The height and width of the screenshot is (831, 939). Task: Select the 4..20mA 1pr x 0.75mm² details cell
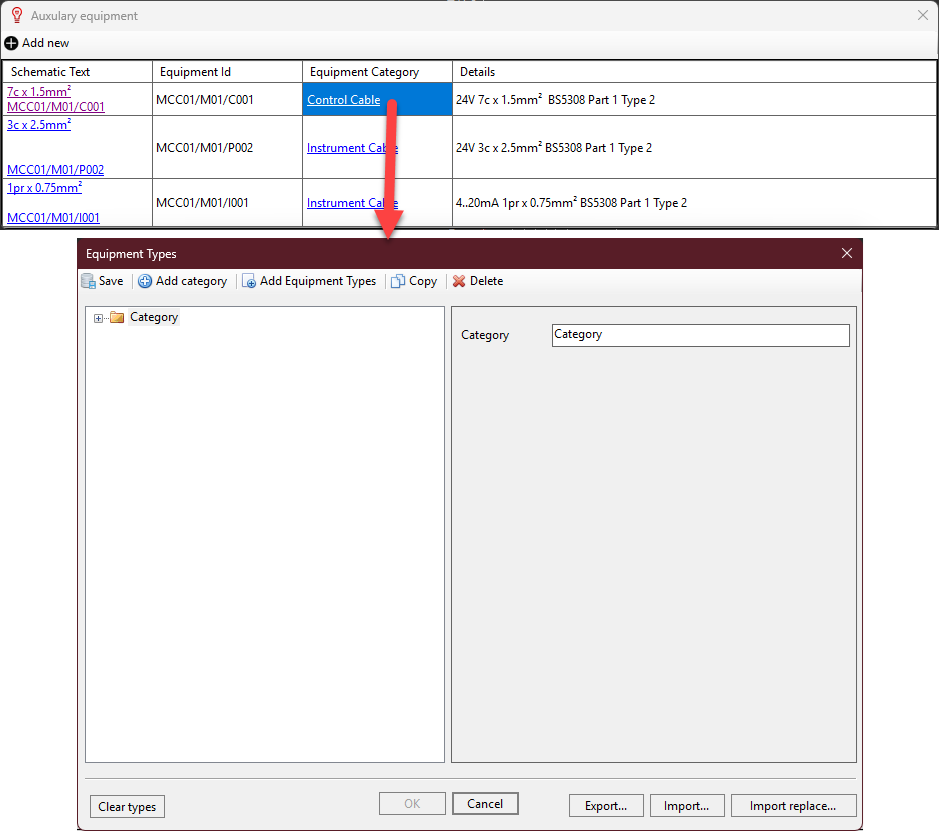pyautogui.click(x=694, y=202)
